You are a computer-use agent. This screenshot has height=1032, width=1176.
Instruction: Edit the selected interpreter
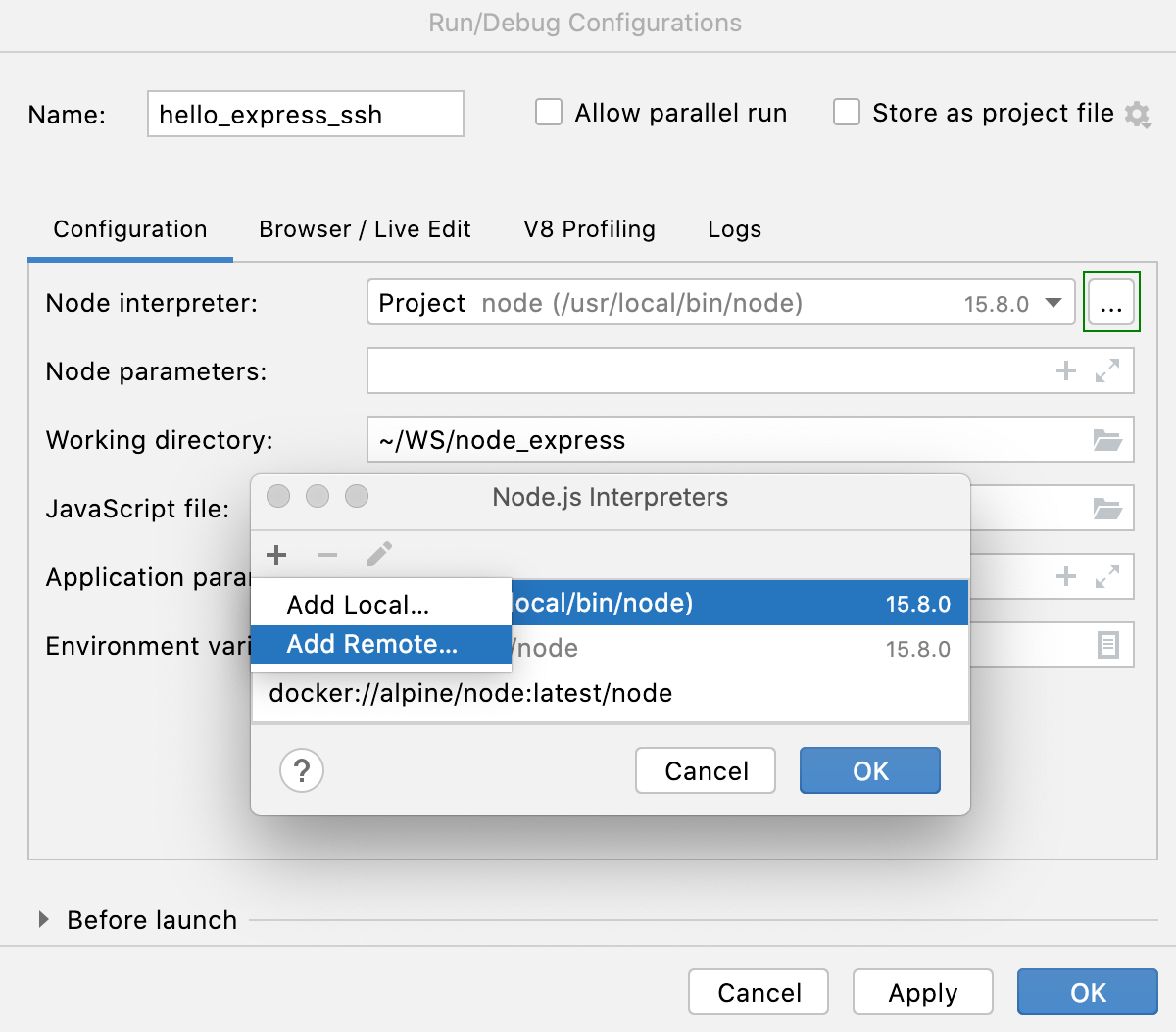(377, 555)
